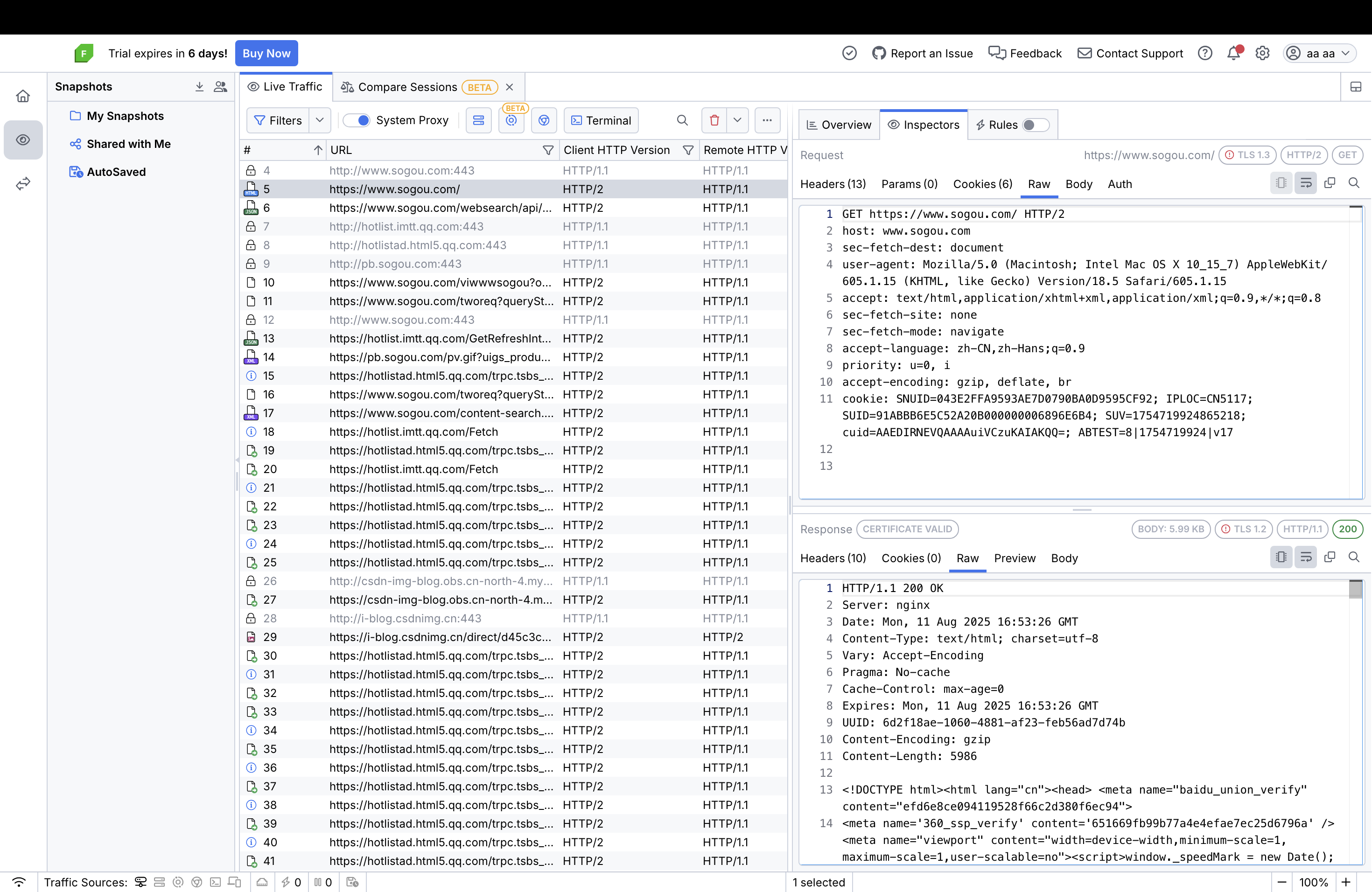
Task: Click the reverse proxy server icon in toolbar
Action: [478, 120]
